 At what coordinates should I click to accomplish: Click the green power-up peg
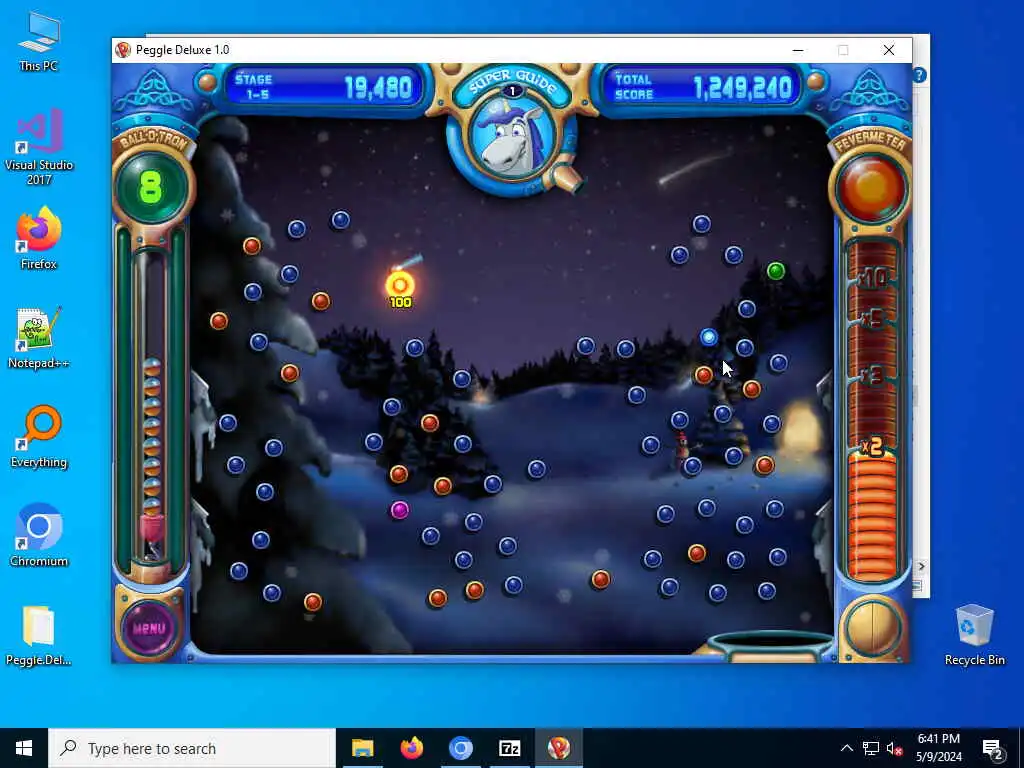point(775,270)
